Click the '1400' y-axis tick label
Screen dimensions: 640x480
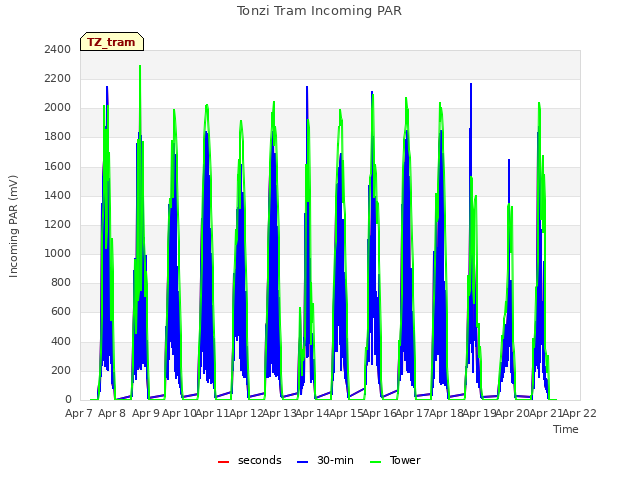[x=58, y=196]
